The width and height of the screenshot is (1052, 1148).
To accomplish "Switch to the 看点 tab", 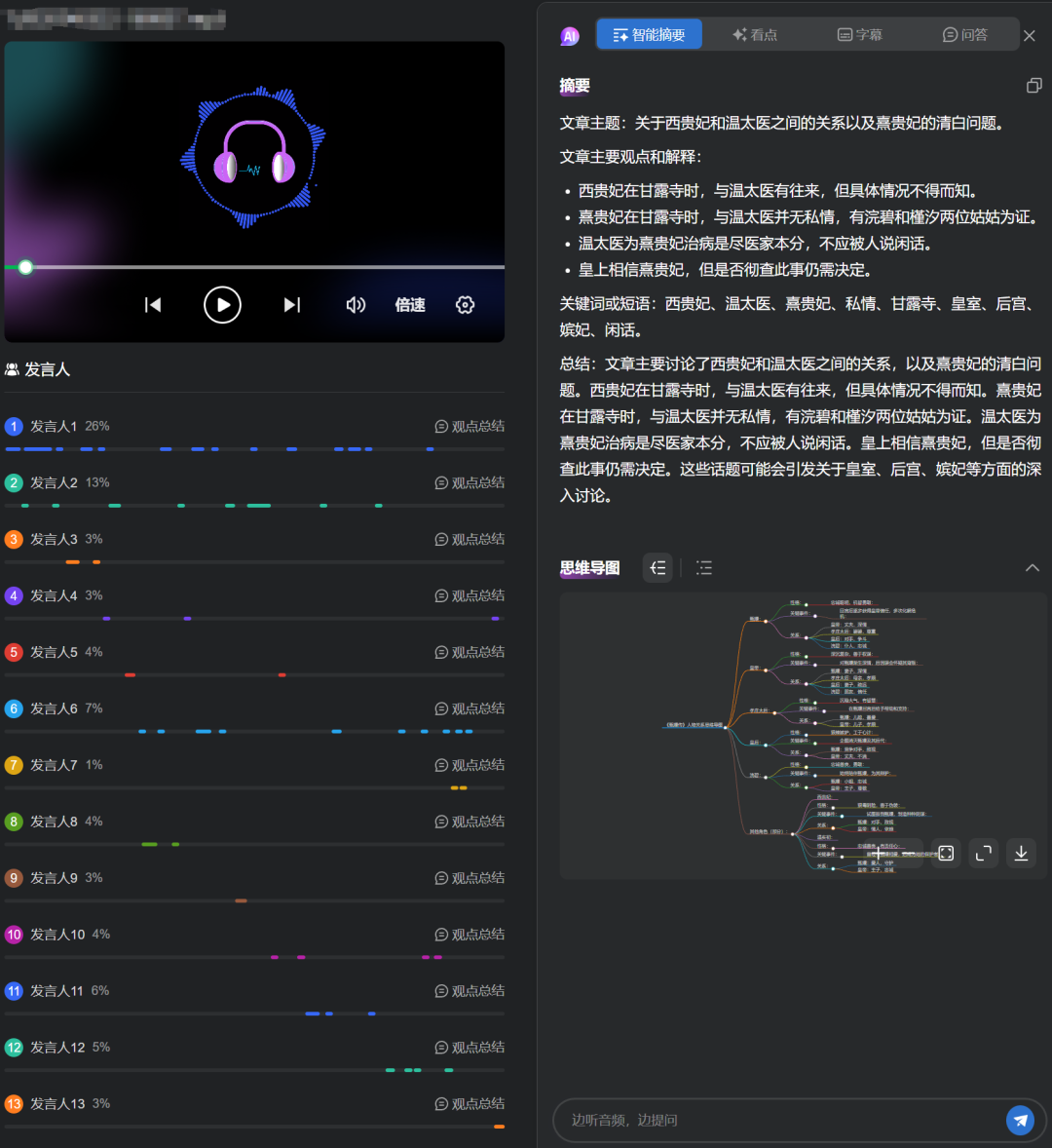I will tap(755, 34).
